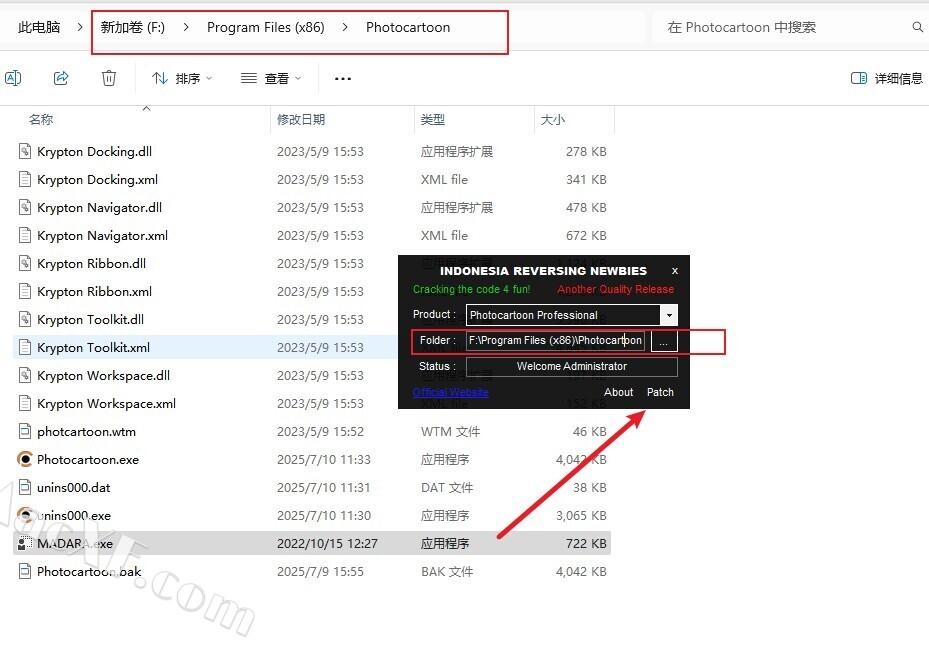Open the Official Website link
Image resolution: width=929 pixels, height=660 pixels.
(x=450, y=392)
